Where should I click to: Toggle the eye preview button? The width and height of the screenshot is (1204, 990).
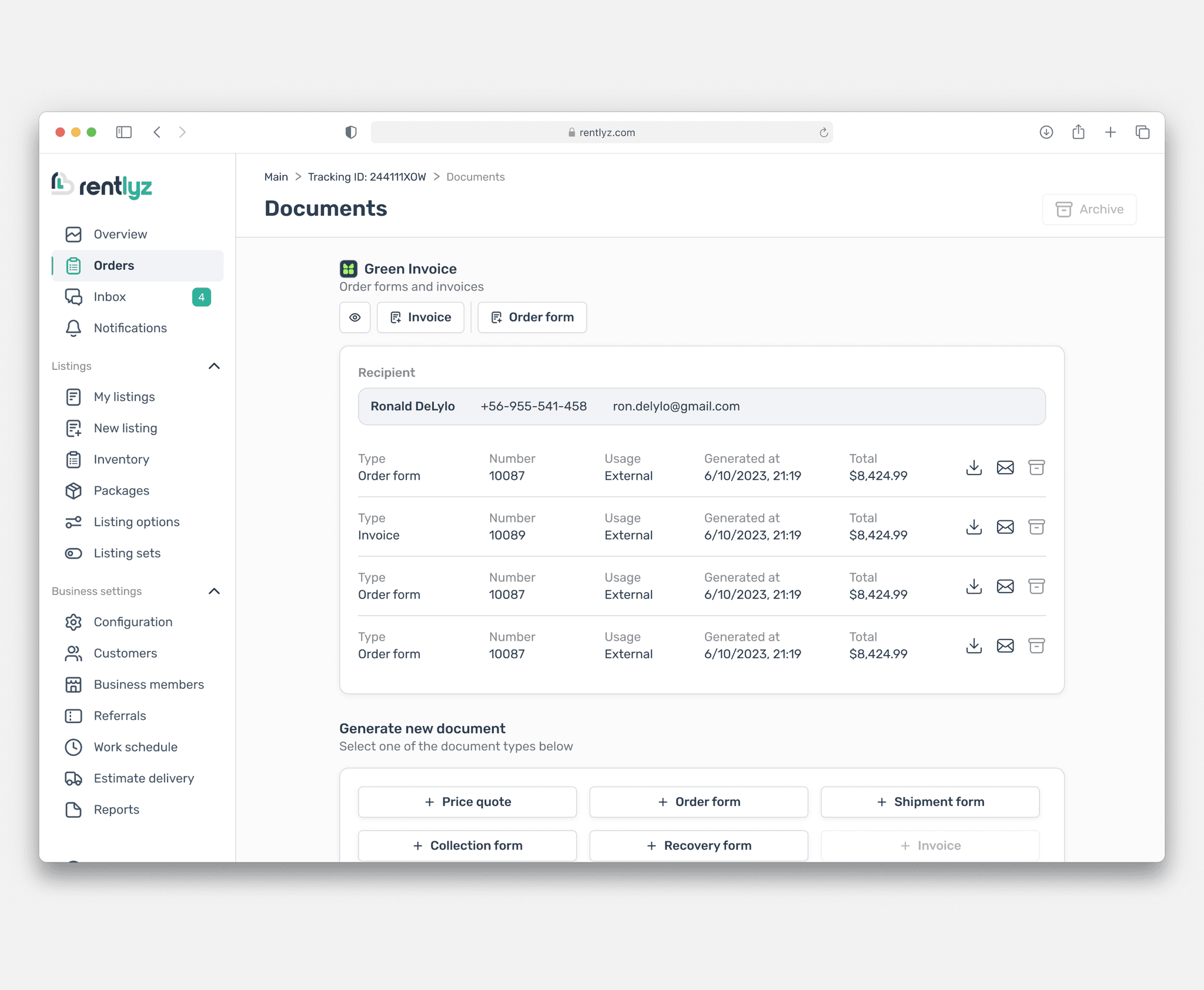pos(354,317)
